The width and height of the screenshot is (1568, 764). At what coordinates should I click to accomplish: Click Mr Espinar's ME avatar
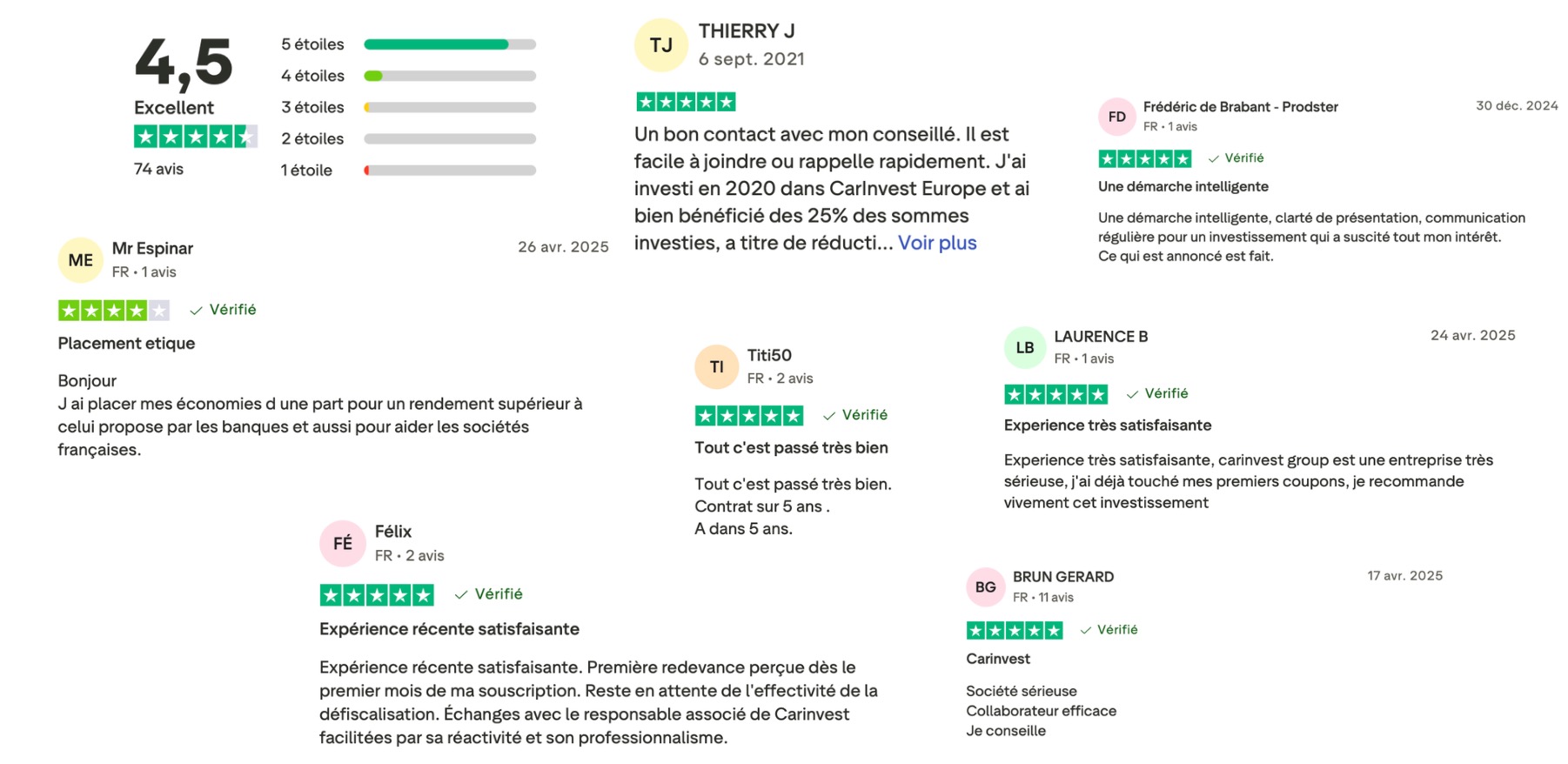pyautogui.click(x=80, y=260)
